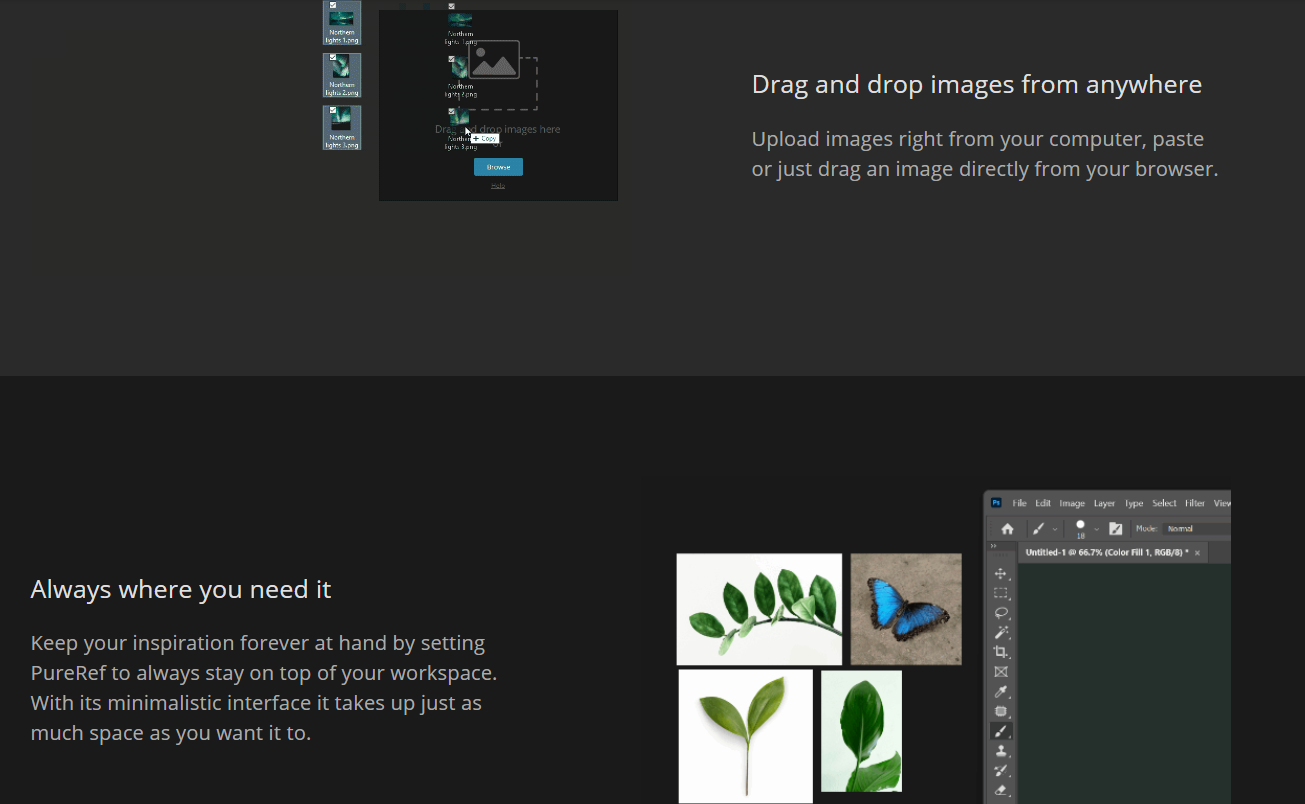This screenshot has width=1305, height=804.
Task: Expand the brush size 18 preset picker
Action: coord(1096,529)
